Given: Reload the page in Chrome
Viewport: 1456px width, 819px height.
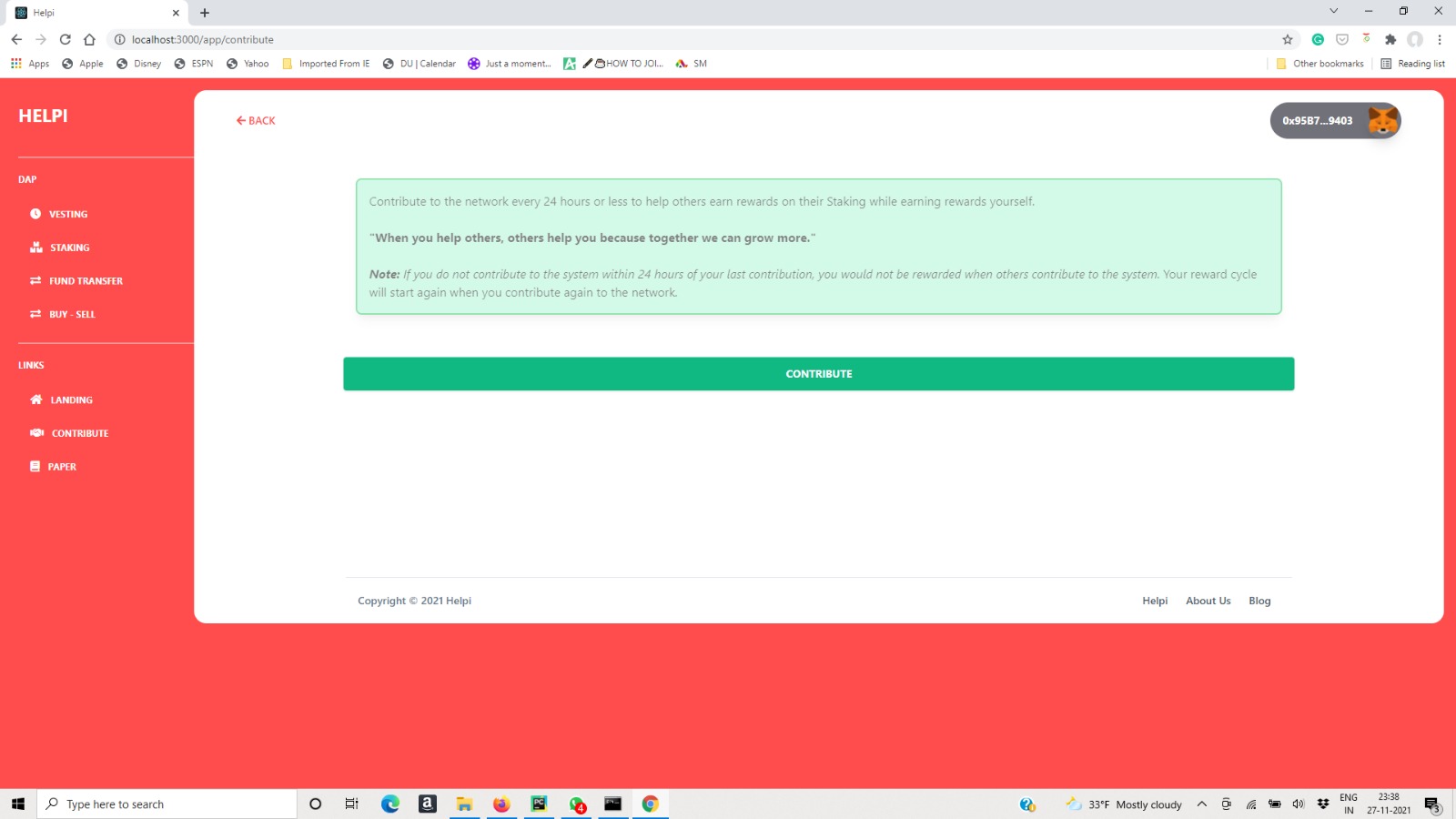Looking at the screenshot, I should (x=65, y=39).
